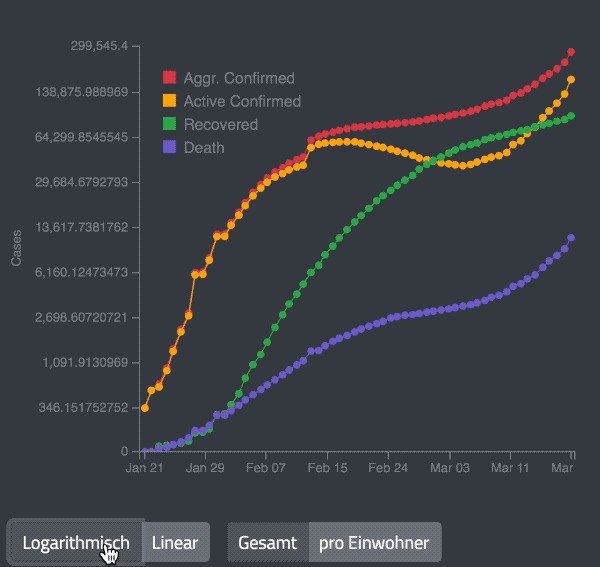
Task: Click the green Recovered legend swatch
Action: pos(170,124)
